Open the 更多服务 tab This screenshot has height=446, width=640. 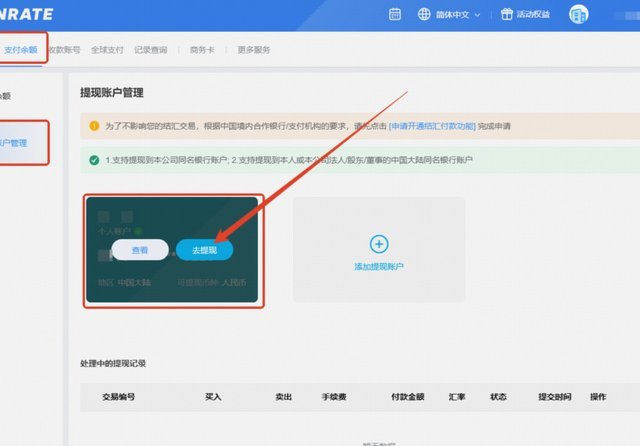tap(254, 50)
